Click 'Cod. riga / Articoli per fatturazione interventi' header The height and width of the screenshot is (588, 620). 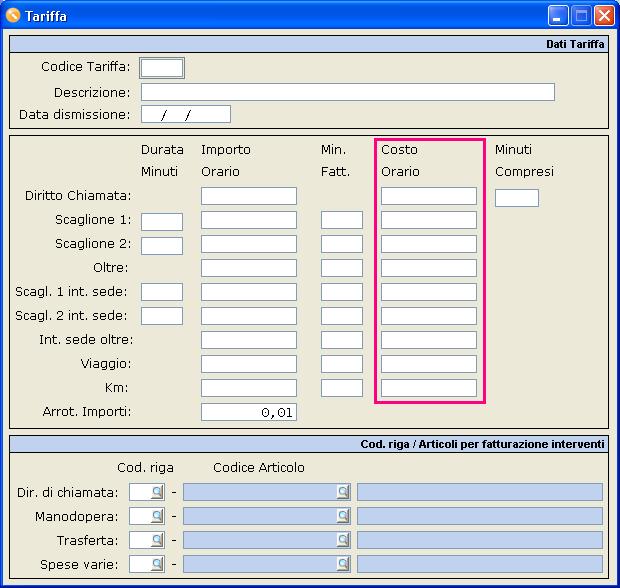click(x=309, y=444)
